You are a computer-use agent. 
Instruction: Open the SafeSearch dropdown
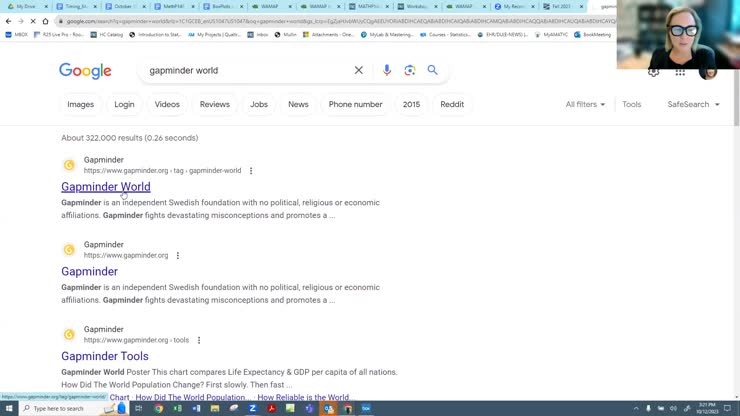click(693, 104)
